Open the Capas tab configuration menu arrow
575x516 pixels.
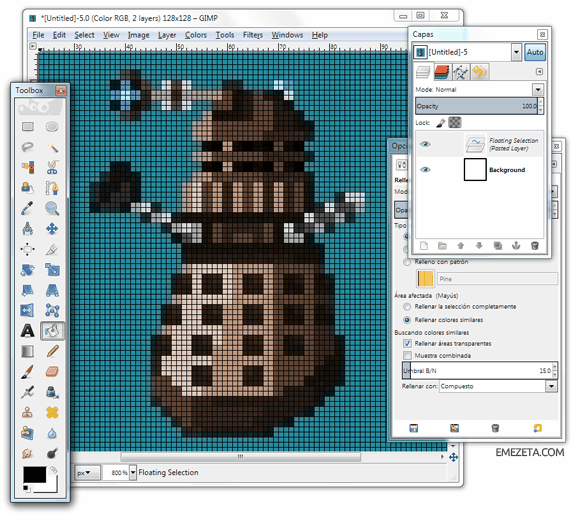539,72
